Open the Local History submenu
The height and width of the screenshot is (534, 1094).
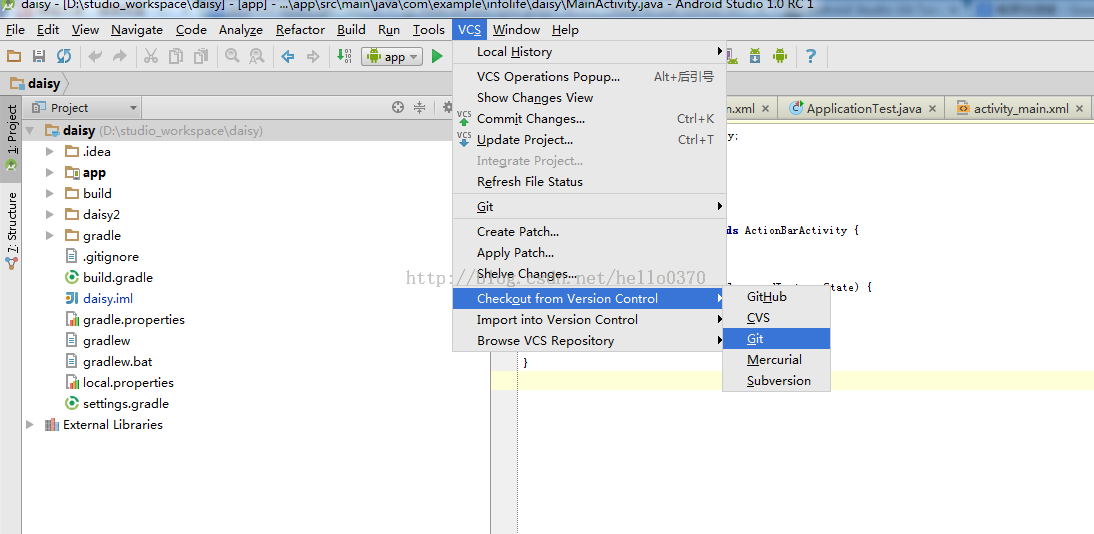pos(590,52)
